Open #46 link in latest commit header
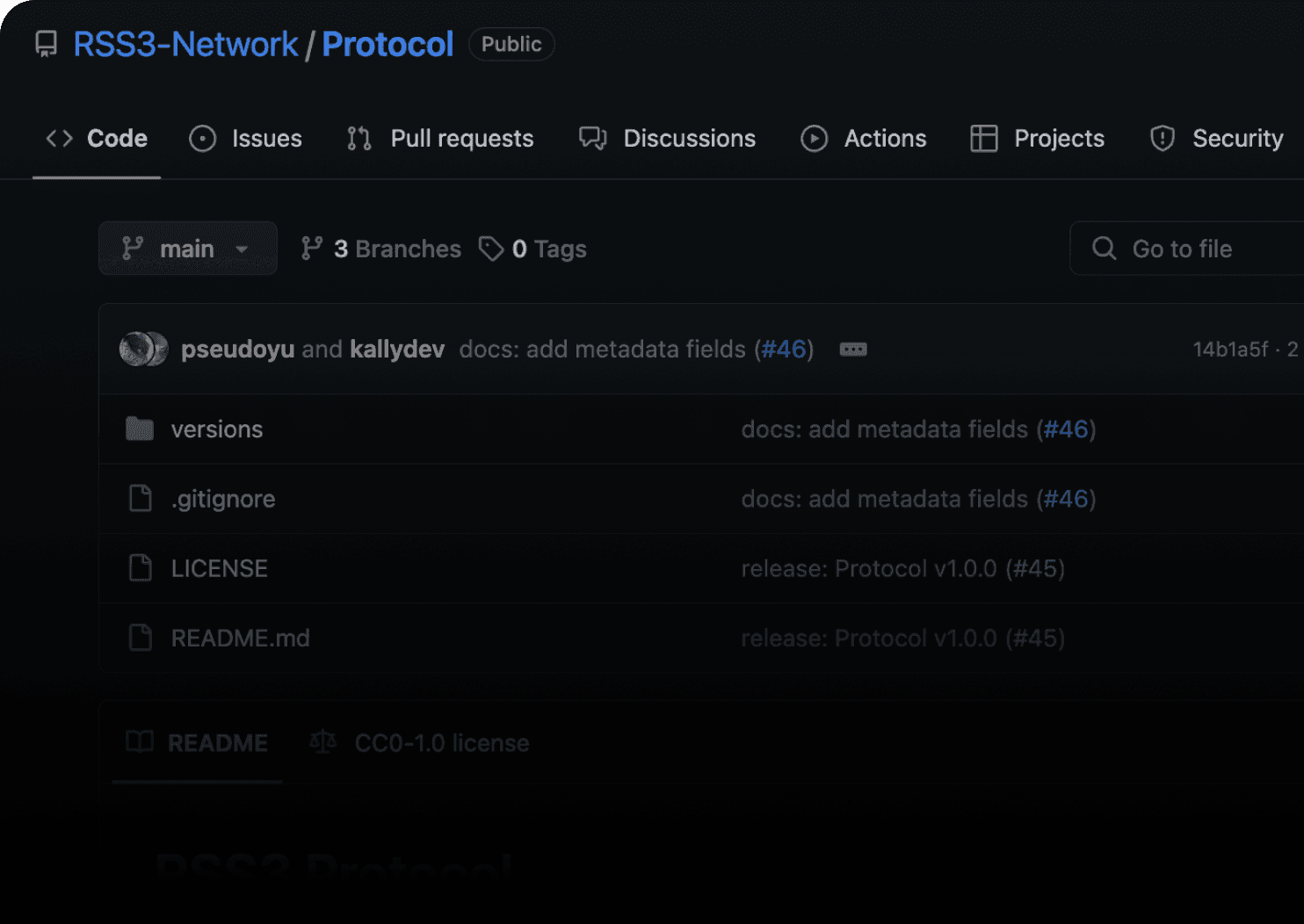The height and width of the screenshot is (924, 1304). click(784, 349)
